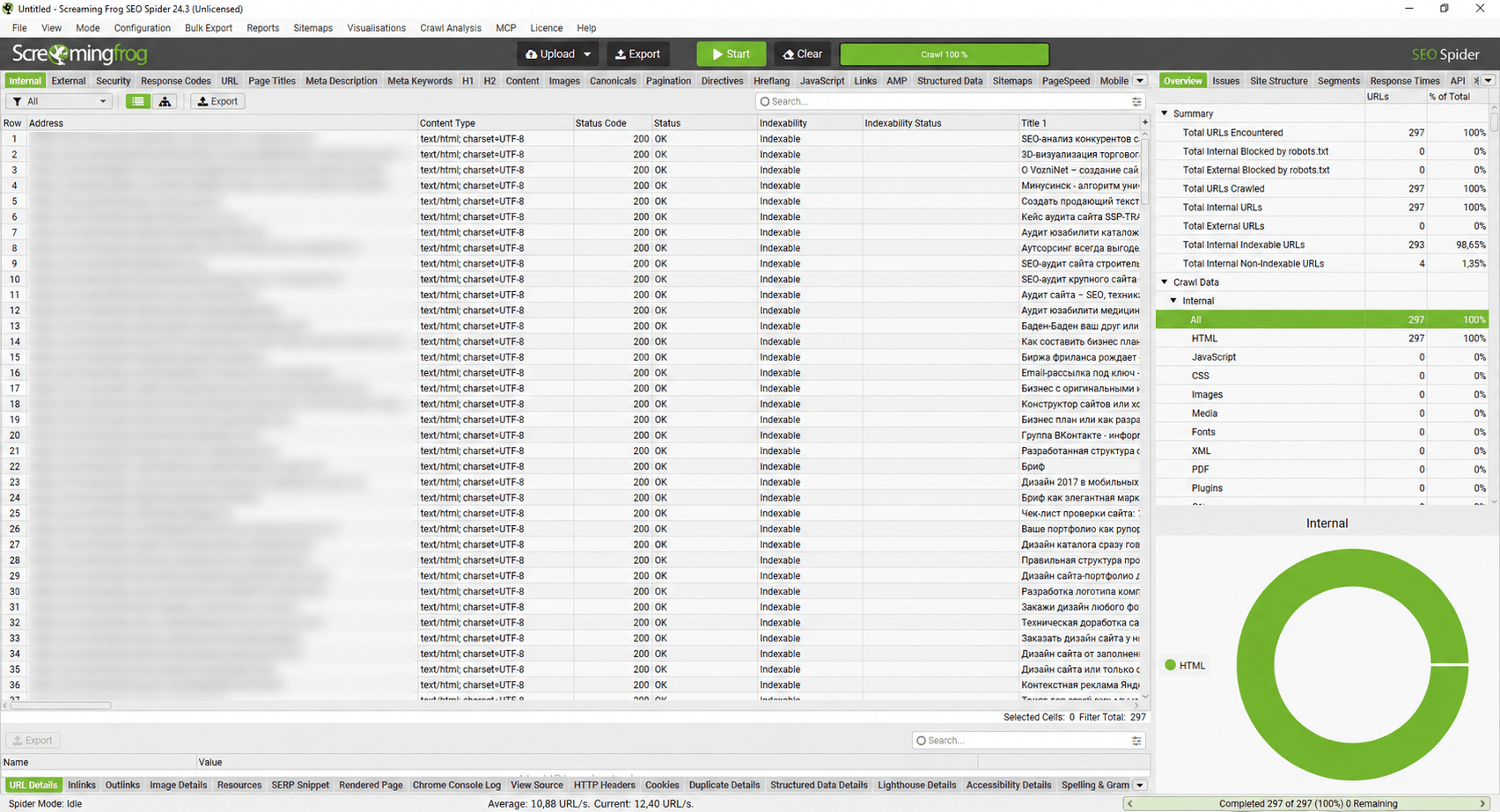This screenshot has height=812, width=1500.
Task: Open the Visualisations menu
Action: click(376, 28)
